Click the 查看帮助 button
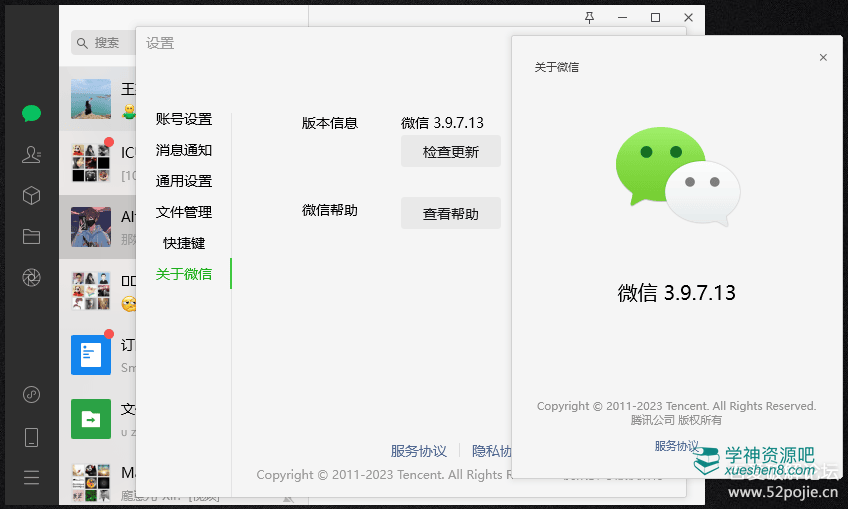Image resolution: width=848 pixels, height=509 pixels. click(x=450, y=213)
